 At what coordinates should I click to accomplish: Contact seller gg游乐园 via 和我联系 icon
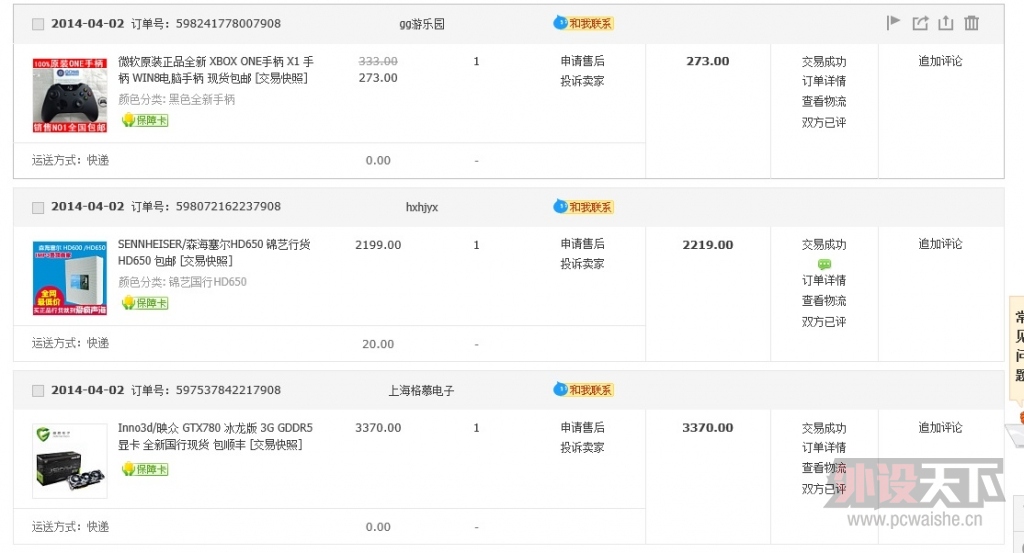click(583, 24)
